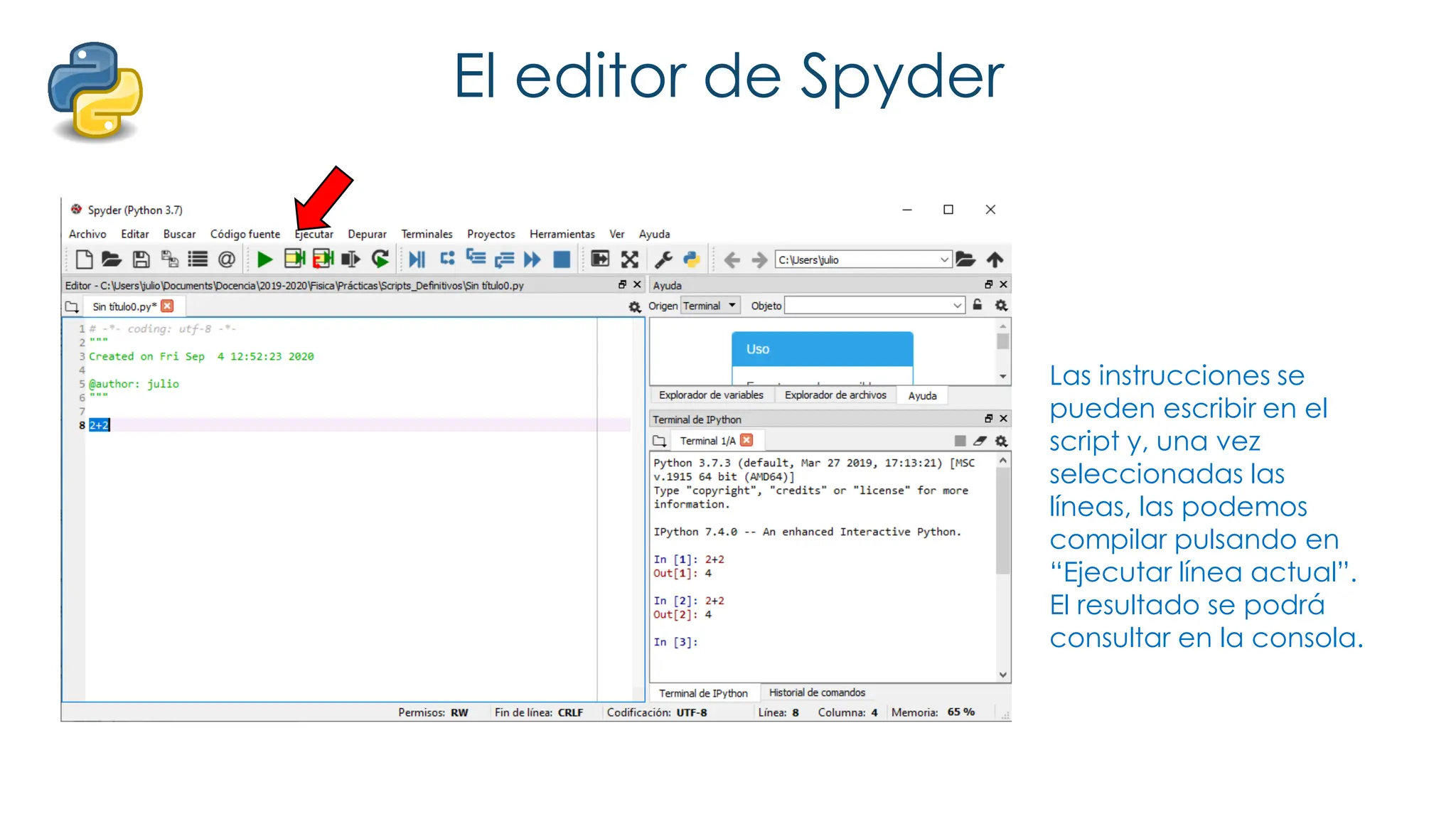Open the Código fuente menu

click(x=245, y=234)
